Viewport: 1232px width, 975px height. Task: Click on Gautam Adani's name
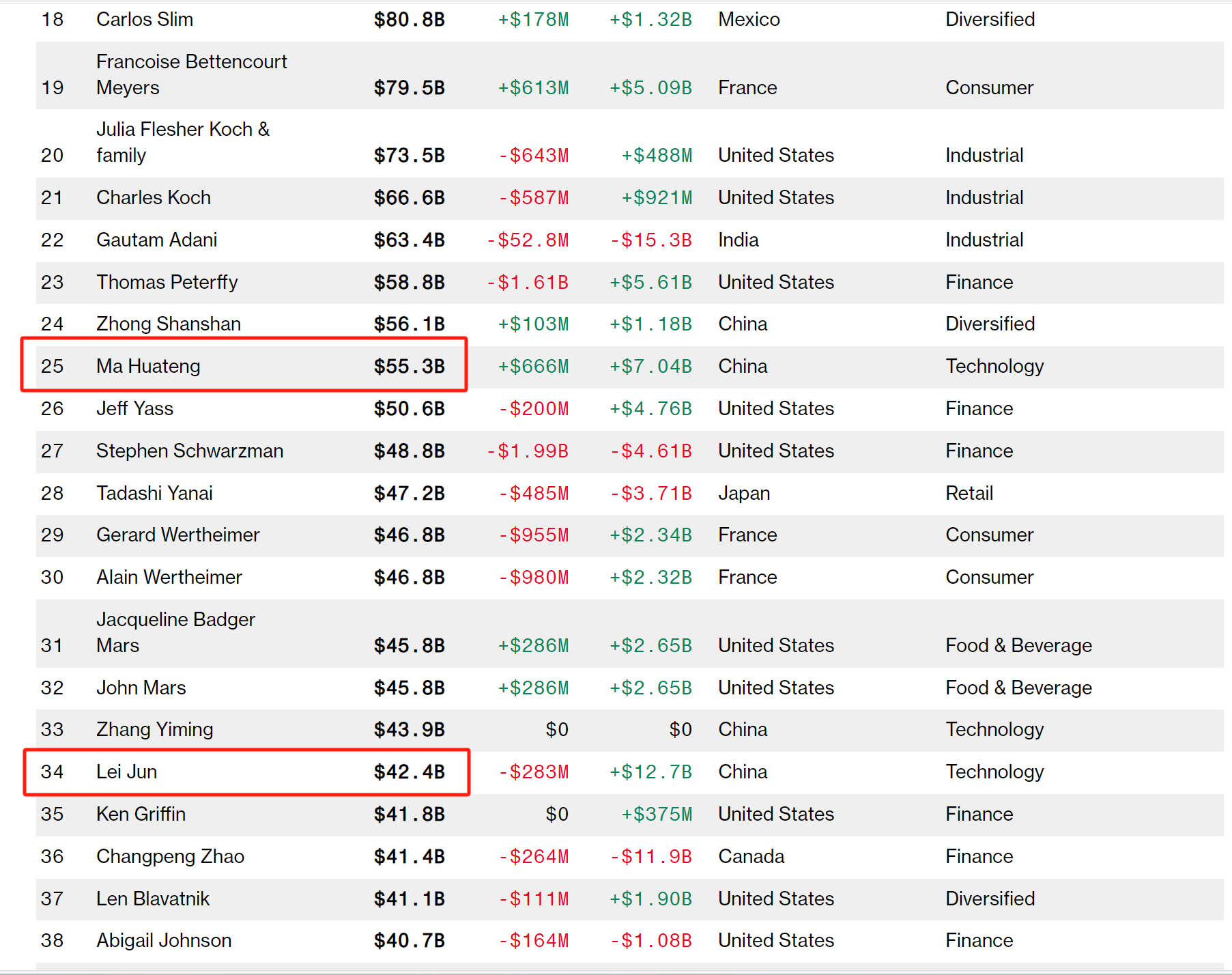(x=156, y=240)
